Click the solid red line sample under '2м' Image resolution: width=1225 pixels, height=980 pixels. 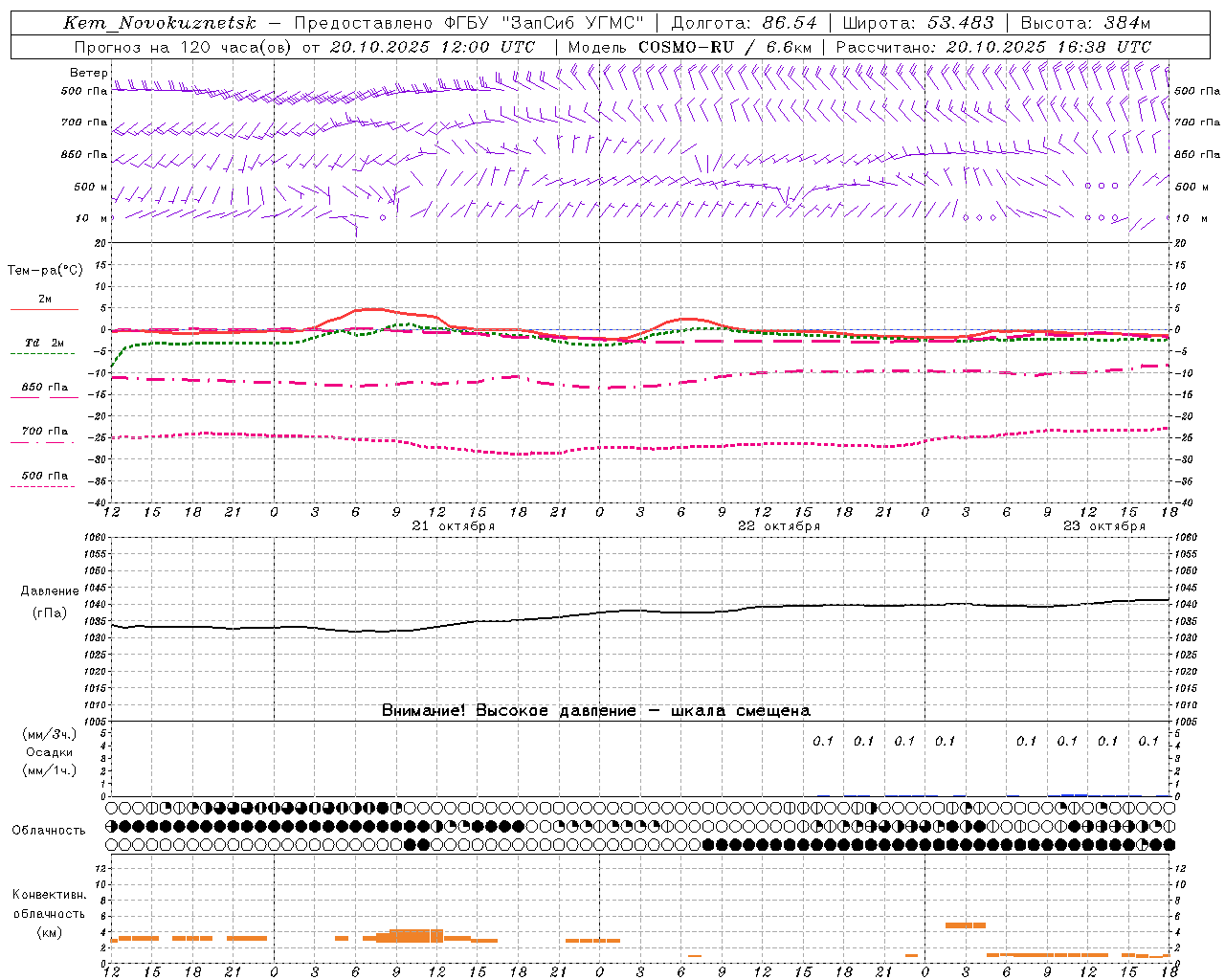point(44,309)
